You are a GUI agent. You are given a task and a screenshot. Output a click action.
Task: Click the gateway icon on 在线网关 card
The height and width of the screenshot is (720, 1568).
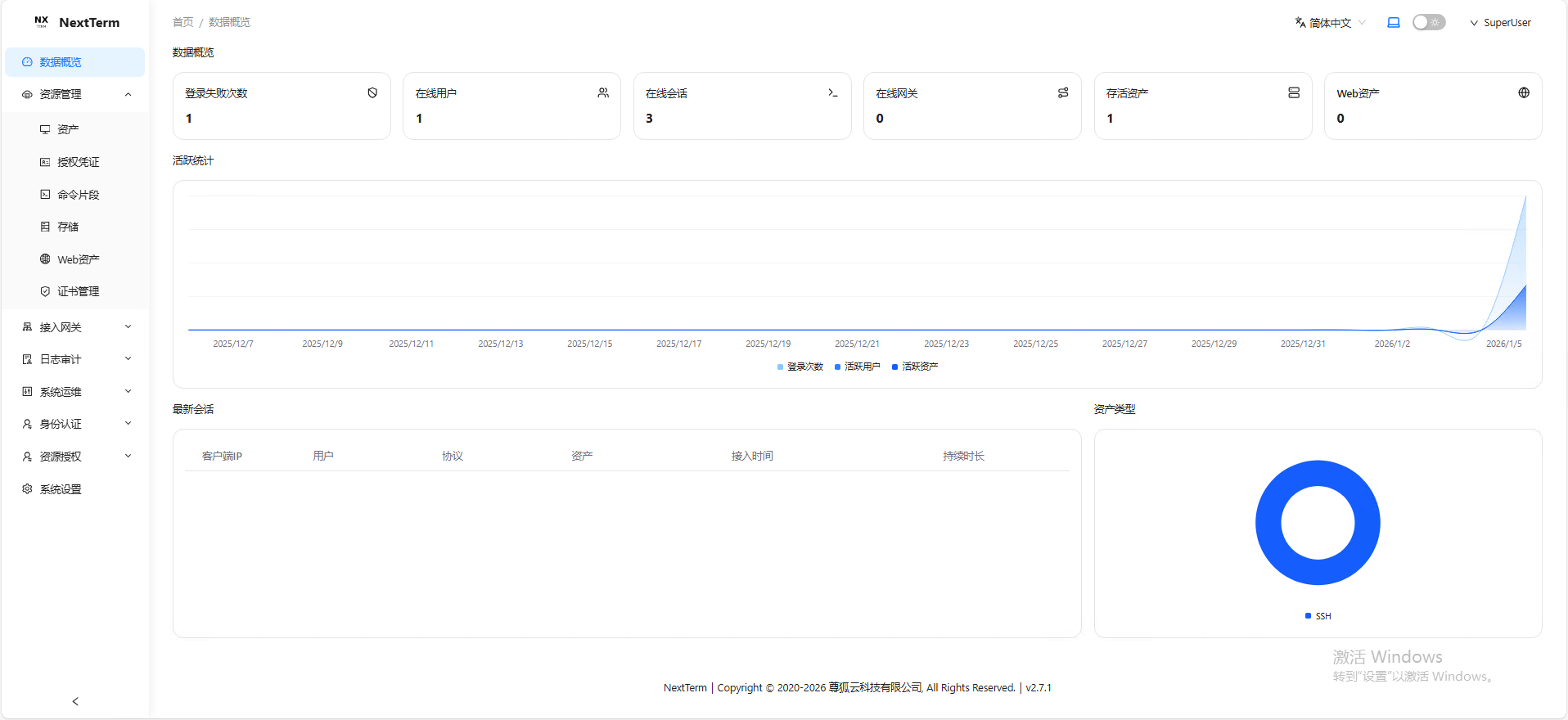tap(1063, 93)
